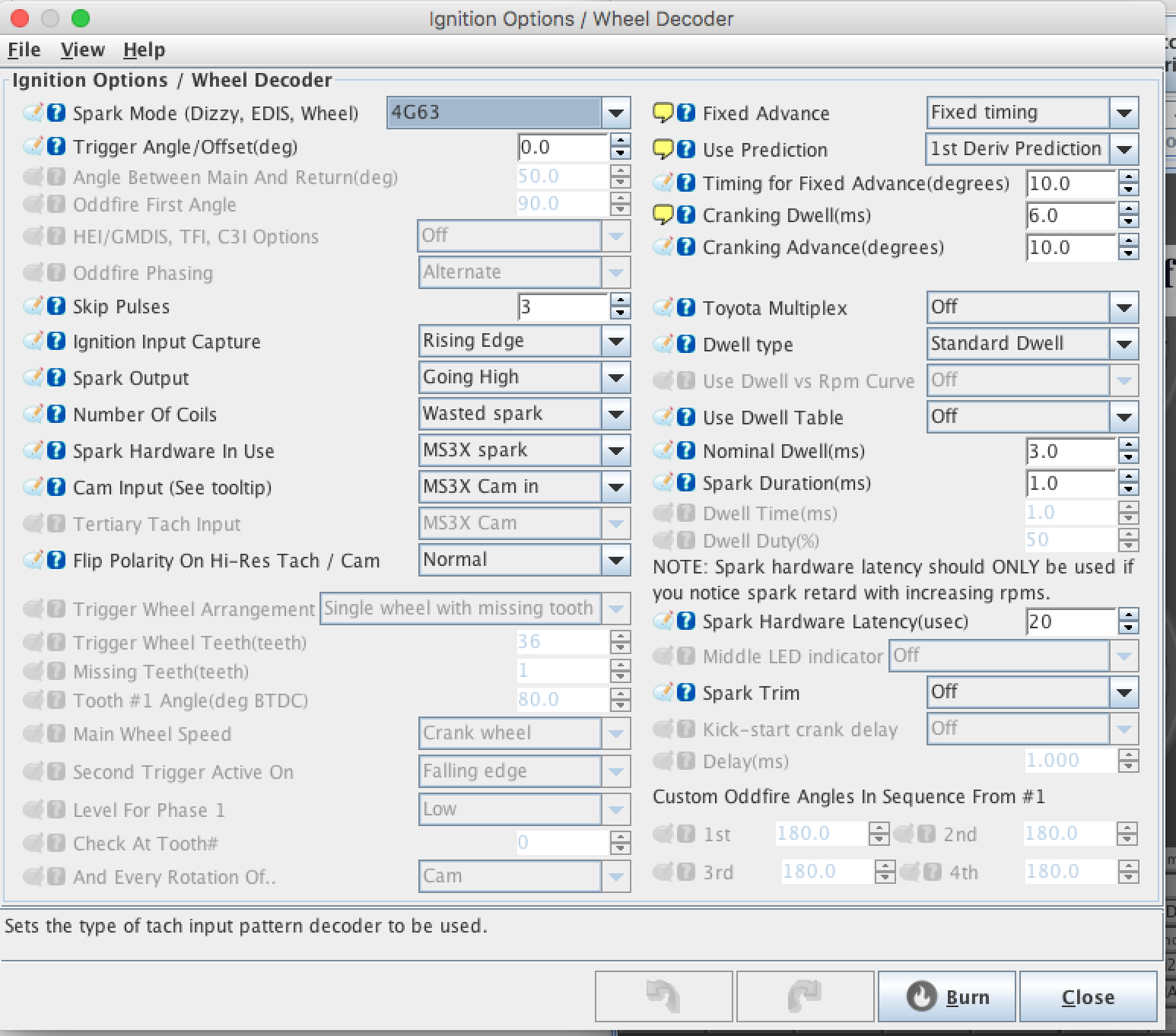Click yellow note bubble beside Cranking Dwell
The height and width of the screenshot is (1036, 1176).
[x=663, y=215]
